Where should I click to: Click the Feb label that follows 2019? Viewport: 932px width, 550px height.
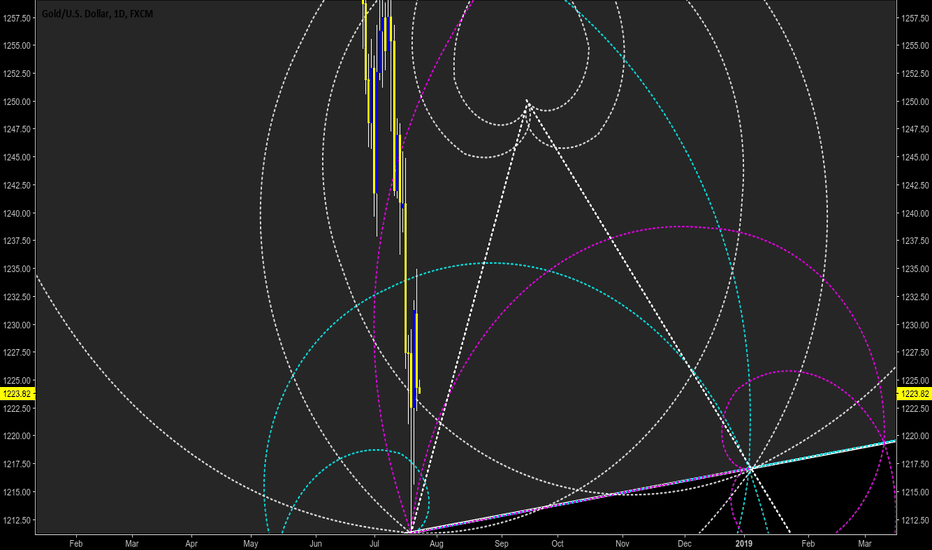click(x=808, y=543)
